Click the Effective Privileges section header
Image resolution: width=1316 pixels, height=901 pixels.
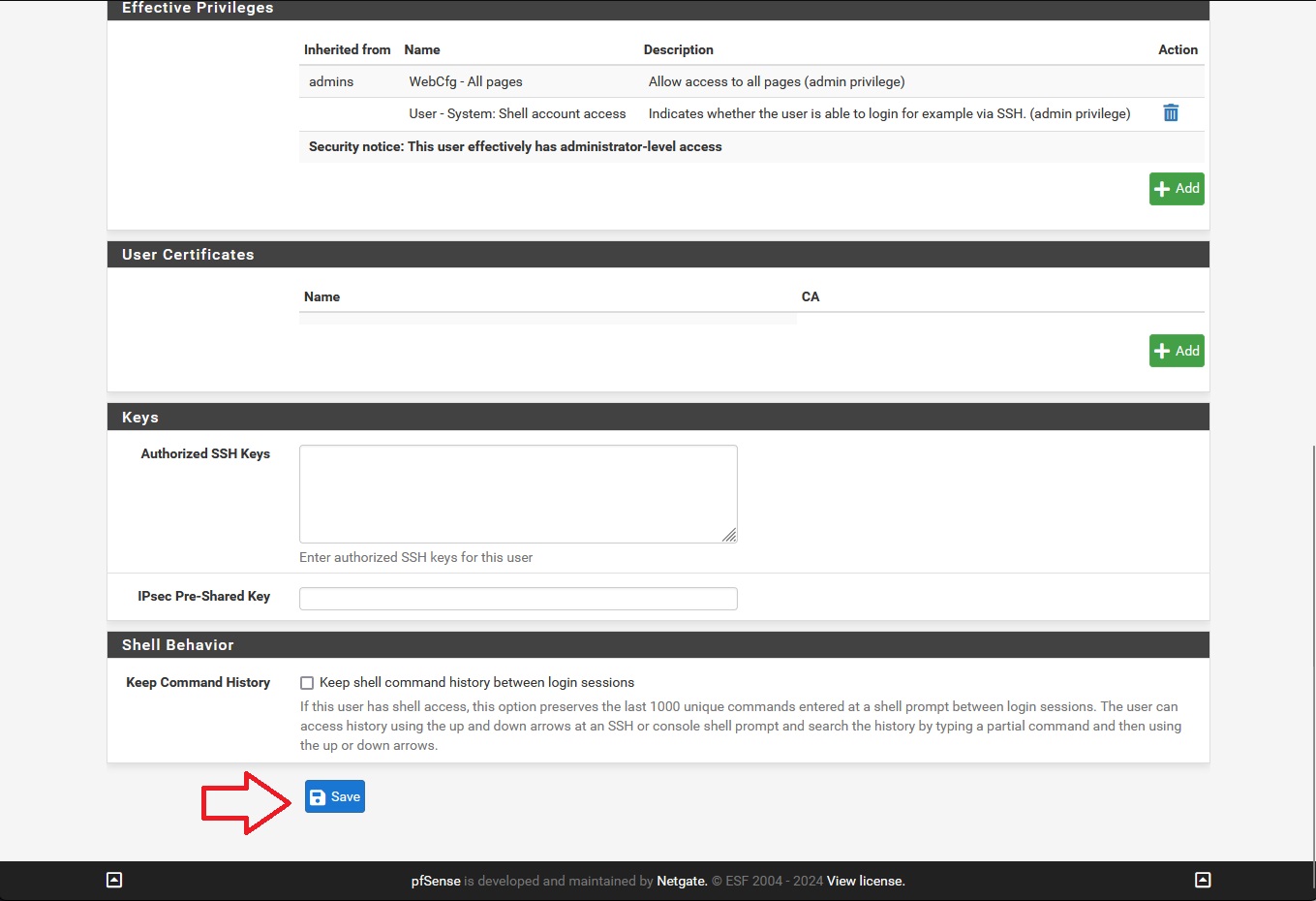coord(658,8)
